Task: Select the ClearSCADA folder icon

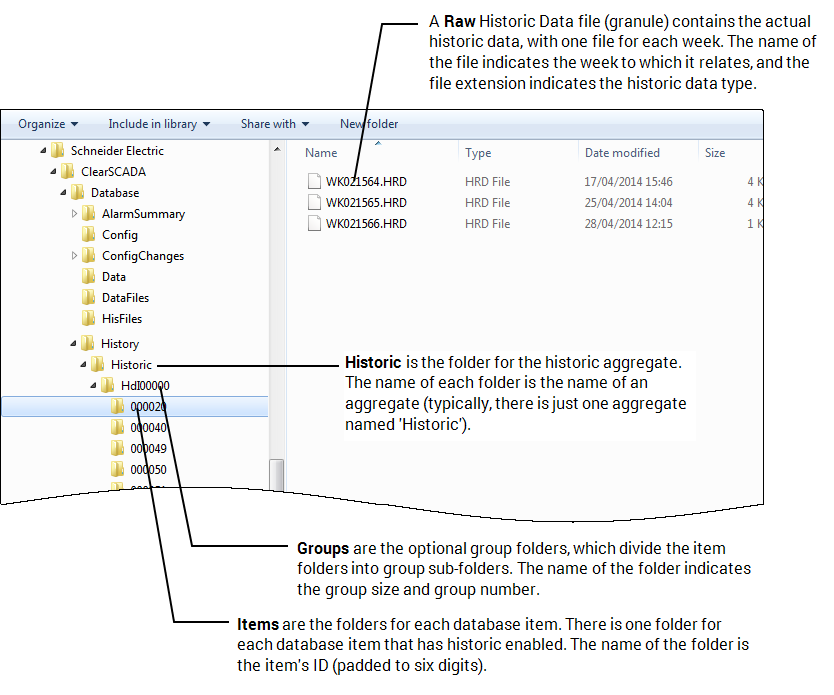Action: click(x=66, y=171)
